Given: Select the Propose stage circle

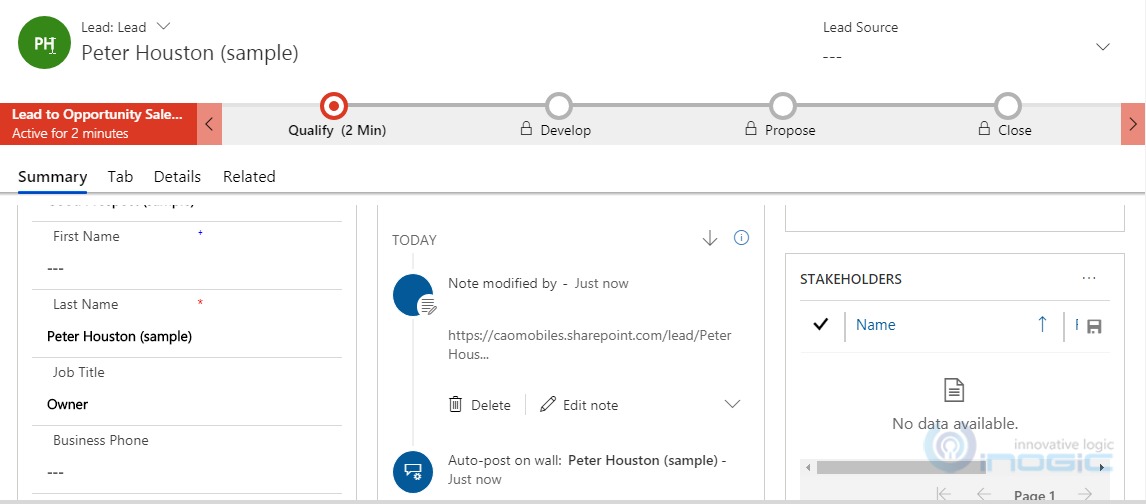Looking at the screenshot, I should tap(783, 106).
